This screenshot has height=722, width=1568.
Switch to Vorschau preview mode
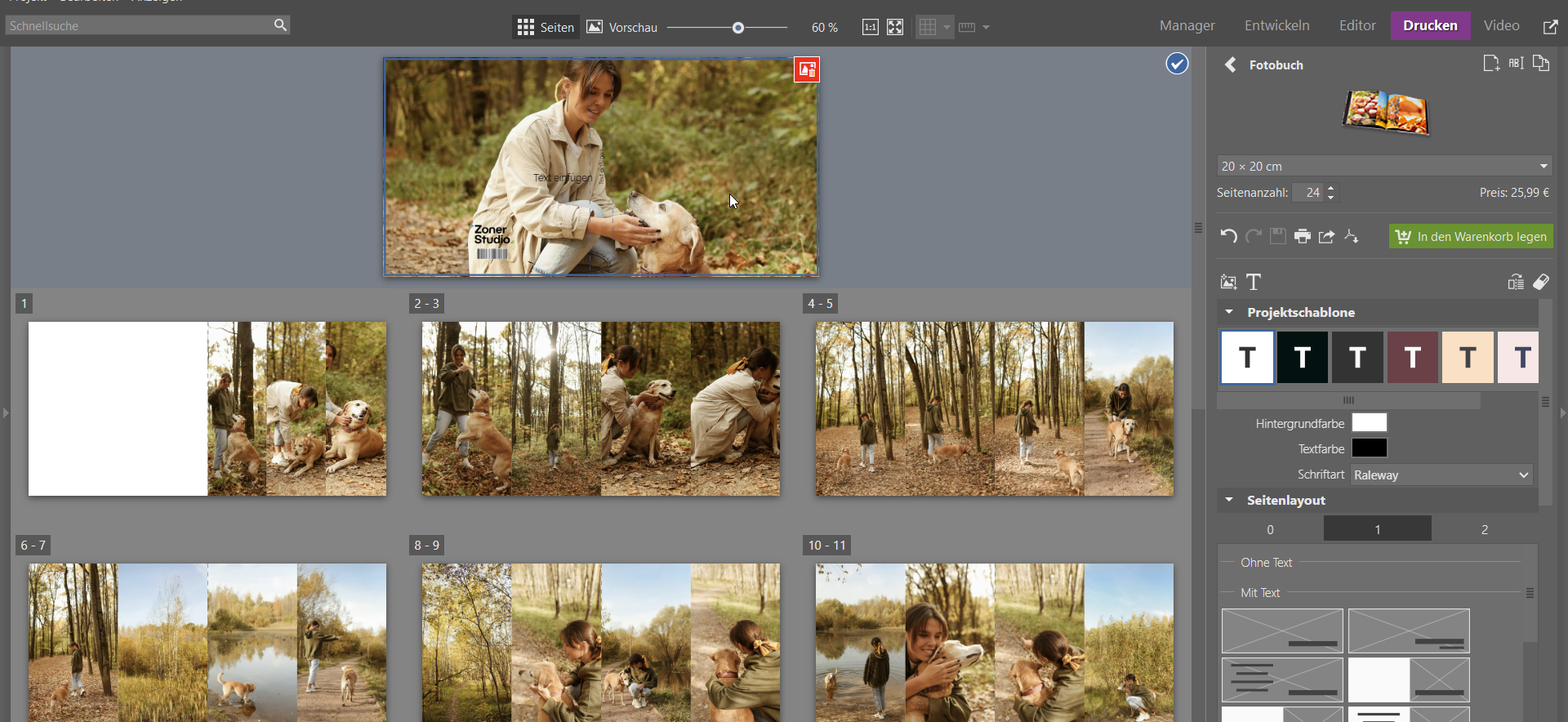[x=622, y=28]
